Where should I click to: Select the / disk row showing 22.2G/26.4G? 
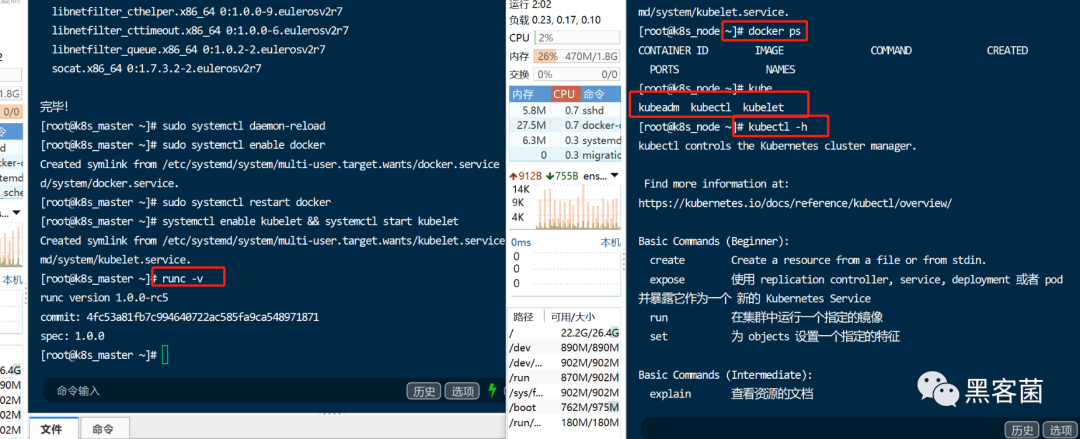click(565, 333)
